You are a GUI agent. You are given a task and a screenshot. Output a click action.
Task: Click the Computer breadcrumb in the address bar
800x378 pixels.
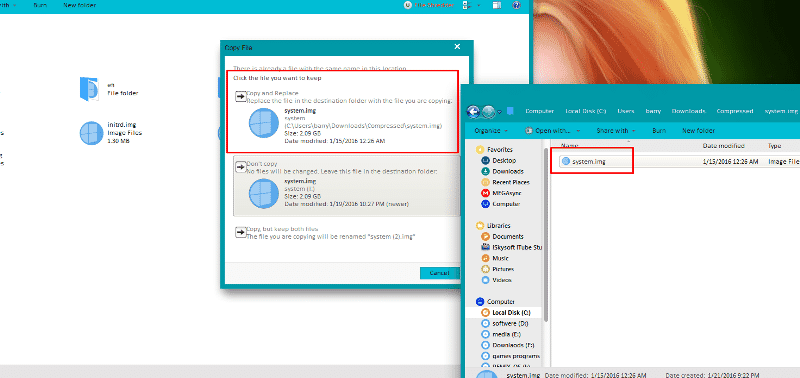coord(539,111)
